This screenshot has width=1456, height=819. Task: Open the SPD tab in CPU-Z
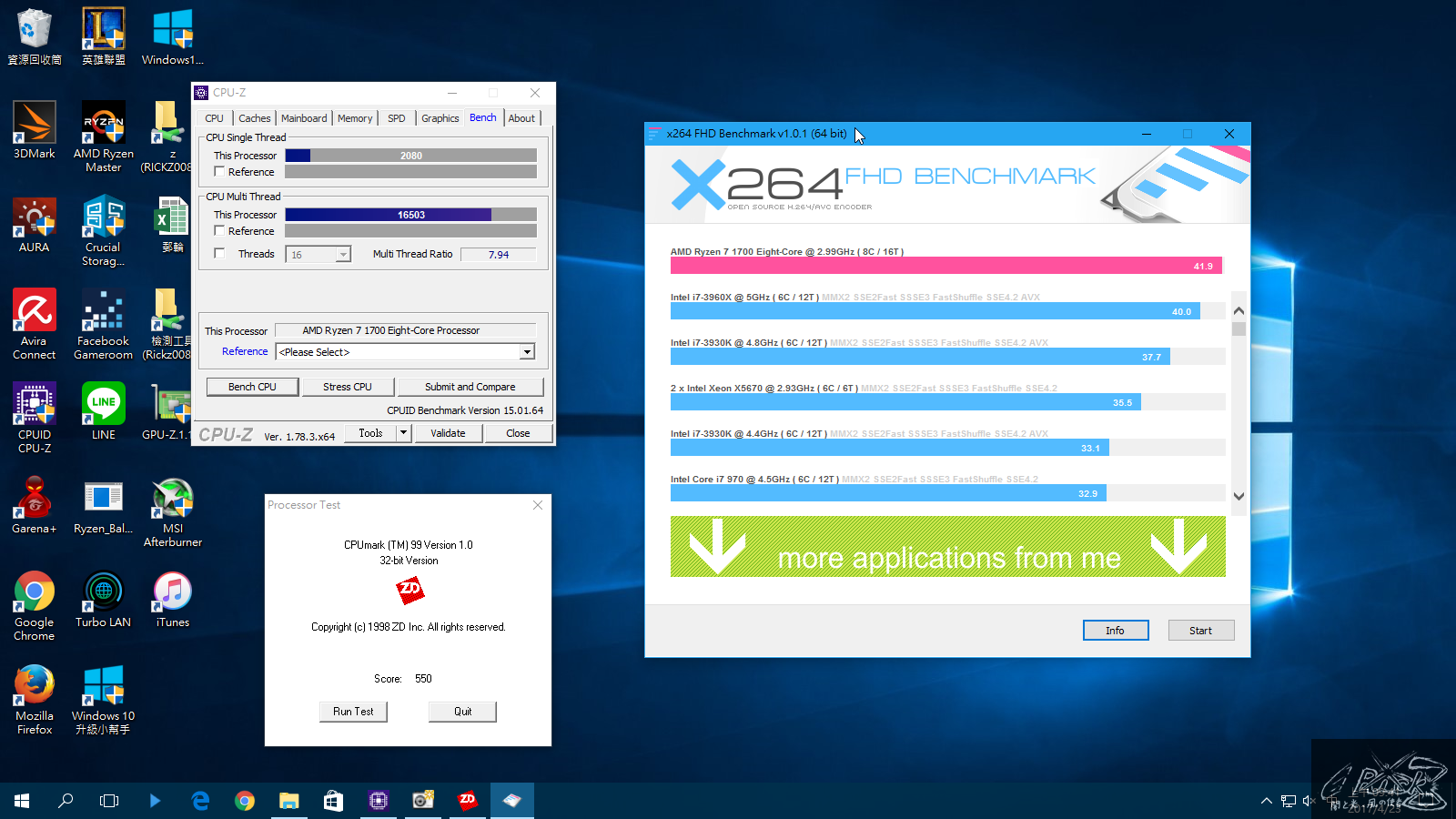pos(397,118)
